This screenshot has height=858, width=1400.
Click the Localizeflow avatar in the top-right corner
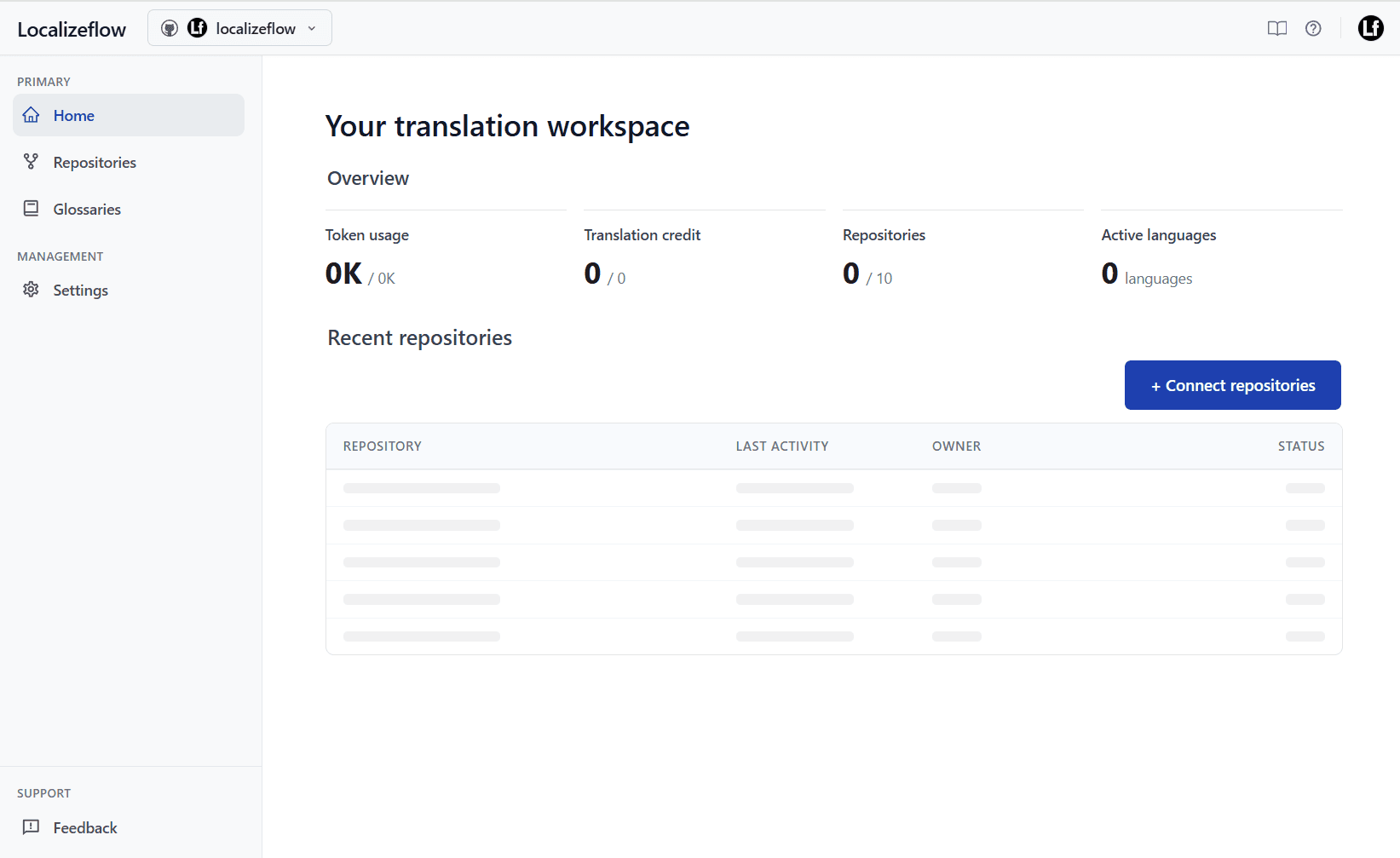tap(1371, 27)
